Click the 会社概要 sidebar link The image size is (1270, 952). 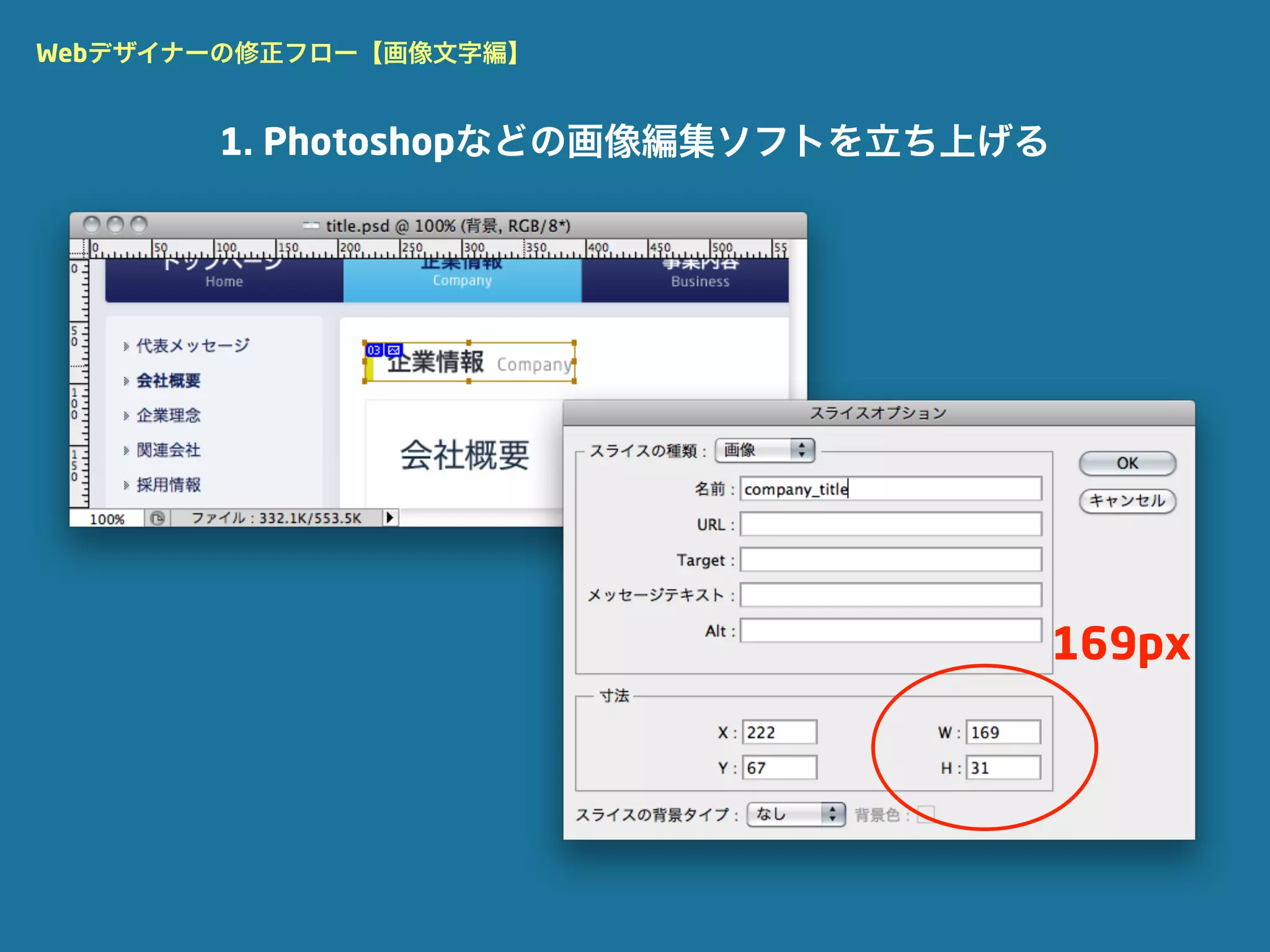tap(169, 380)
